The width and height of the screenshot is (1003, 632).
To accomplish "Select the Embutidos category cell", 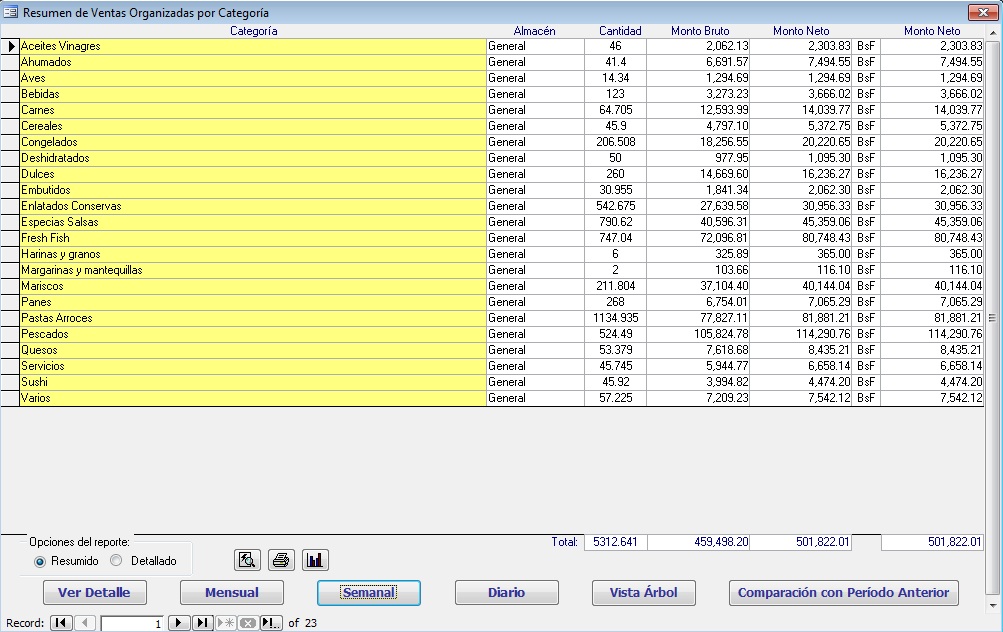I will [x=253, y=190].
